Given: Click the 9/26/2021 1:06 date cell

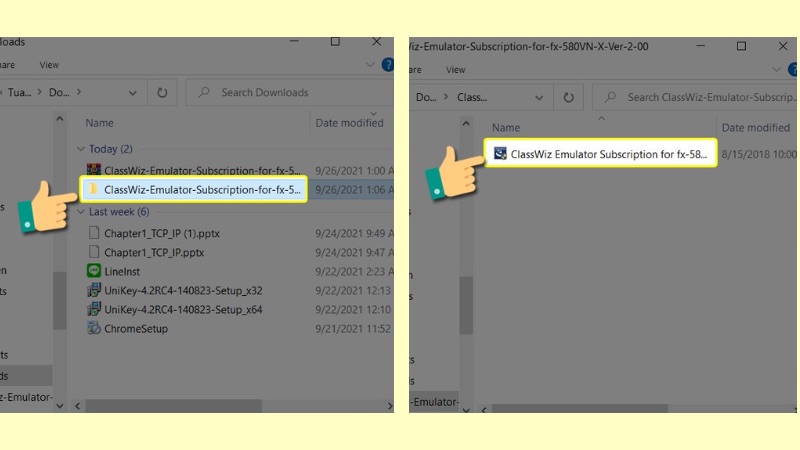Looking at the screenshot, I should coord(354,189).
